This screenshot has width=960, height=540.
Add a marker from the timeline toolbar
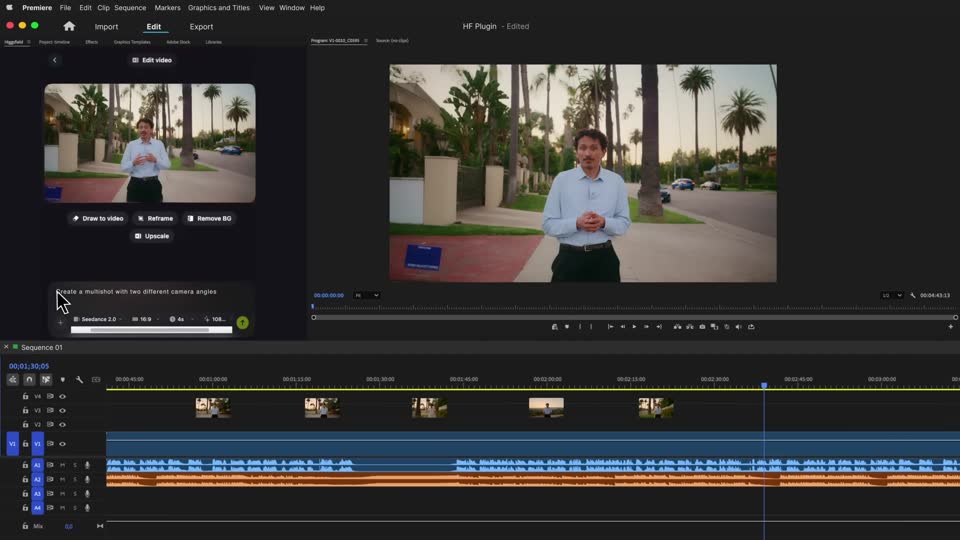coord(62,380)
